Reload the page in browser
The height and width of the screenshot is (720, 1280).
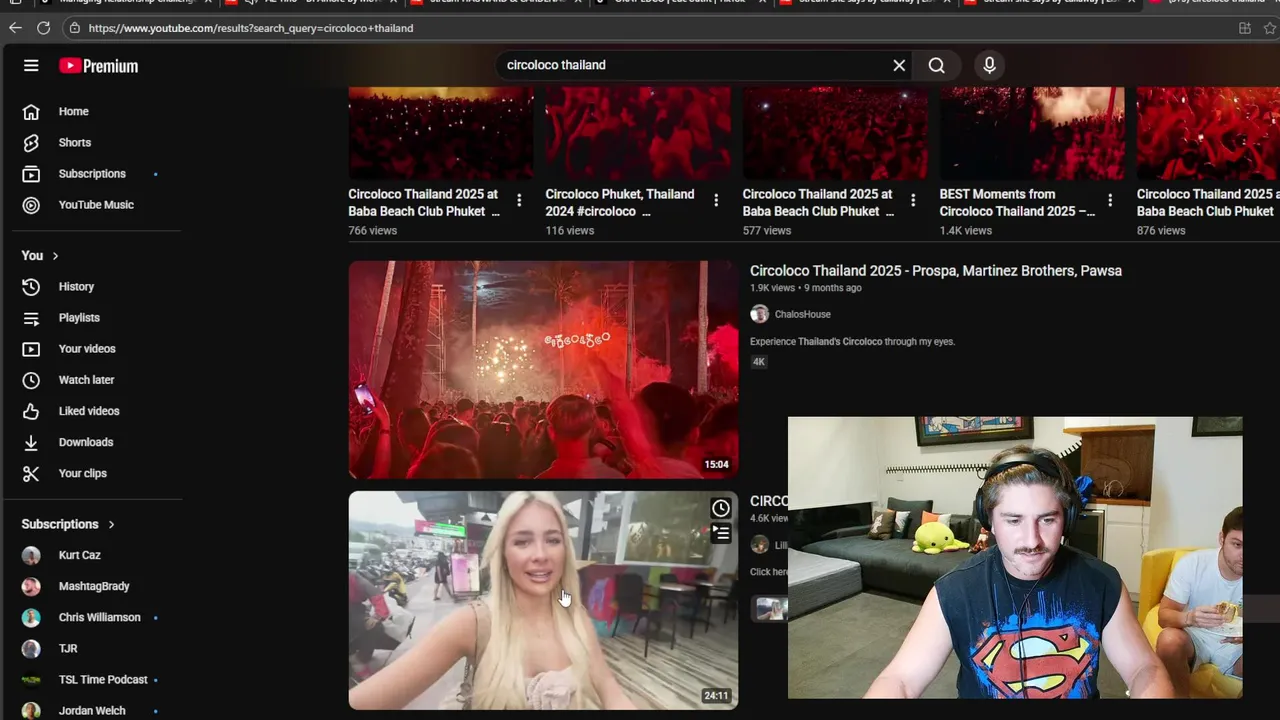click(x=43, y=28)
